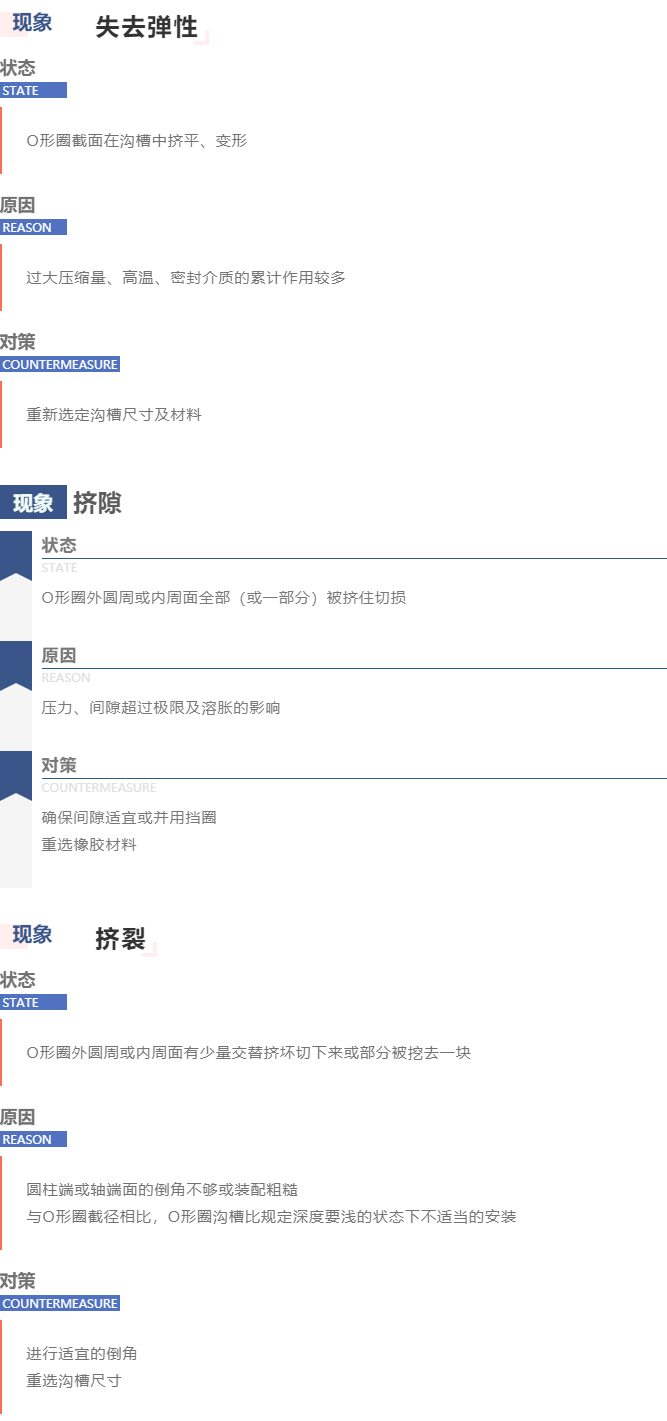Click the blue arrow marker beside 挤隙 原因

coord(16,666)
